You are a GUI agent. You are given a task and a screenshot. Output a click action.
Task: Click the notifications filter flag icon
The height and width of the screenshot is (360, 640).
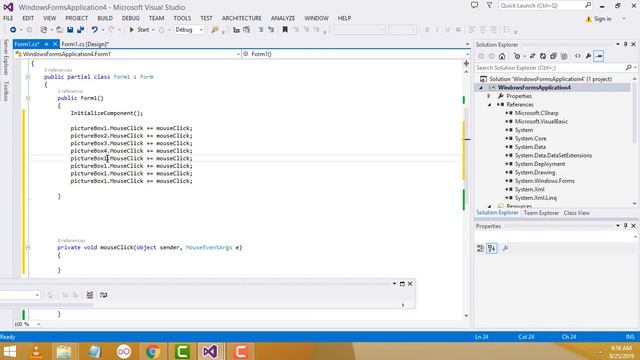489,5
